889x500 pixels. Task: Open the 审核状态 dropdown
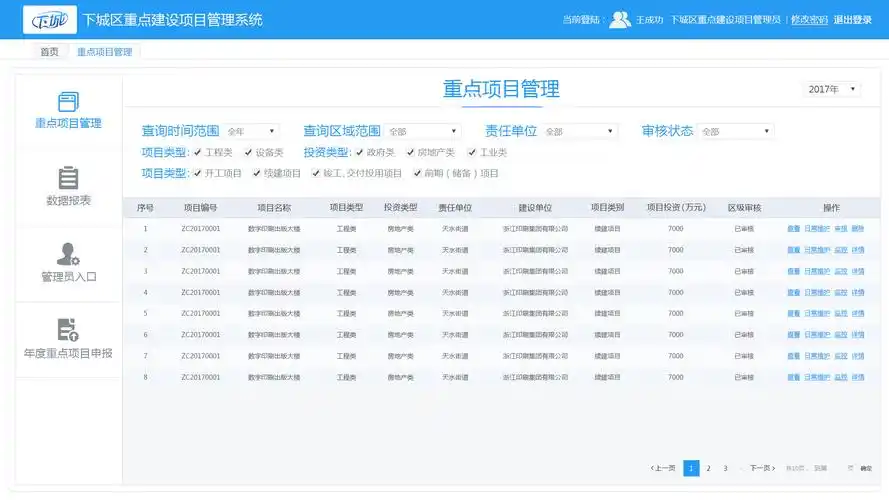pos(736,132)
